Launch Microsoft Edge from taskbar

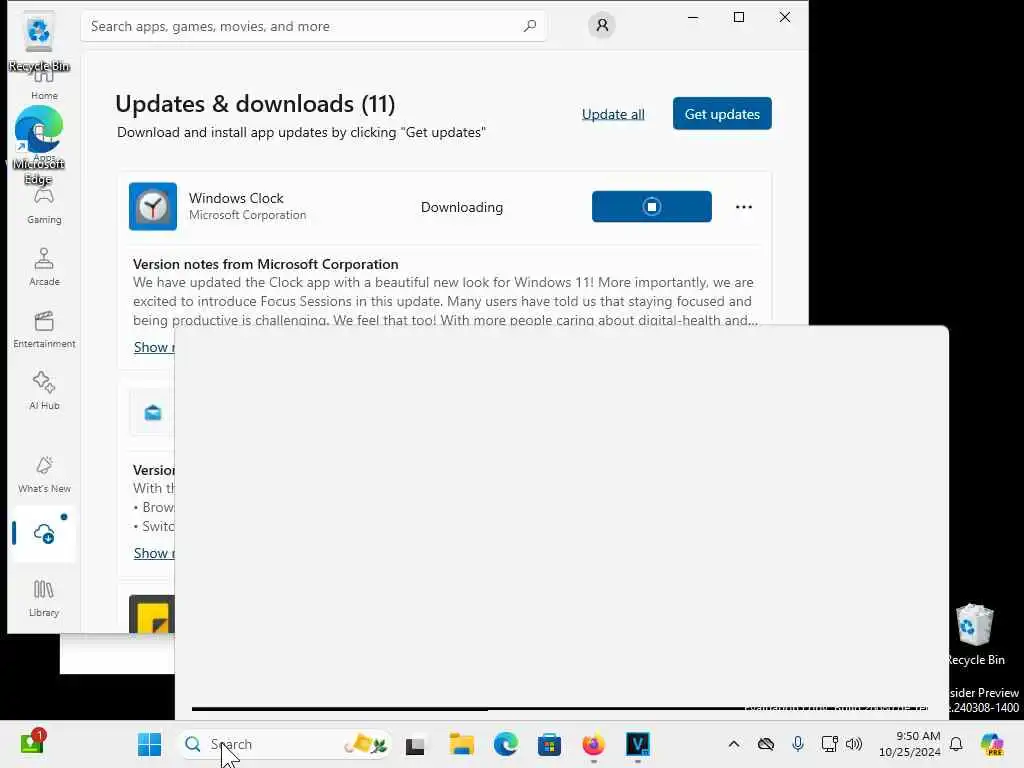505,744
